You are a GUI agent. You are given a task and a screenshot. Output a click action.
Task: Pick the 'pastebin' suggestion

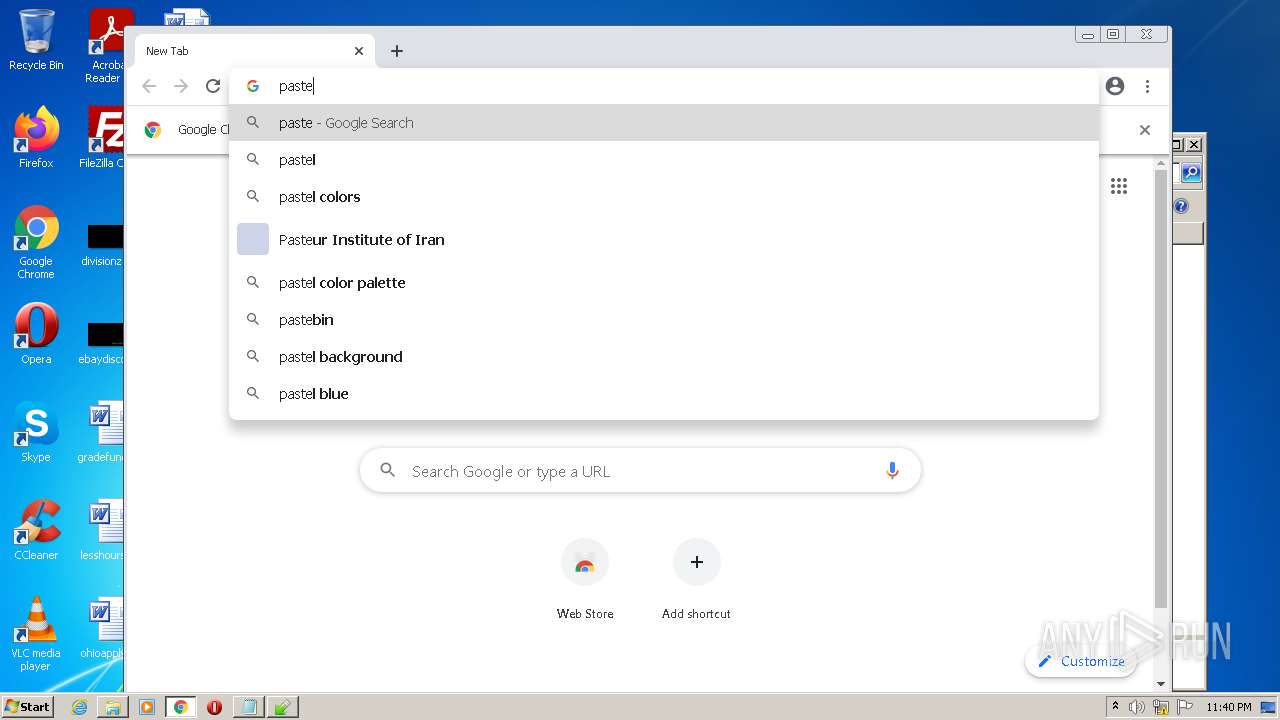664,320
